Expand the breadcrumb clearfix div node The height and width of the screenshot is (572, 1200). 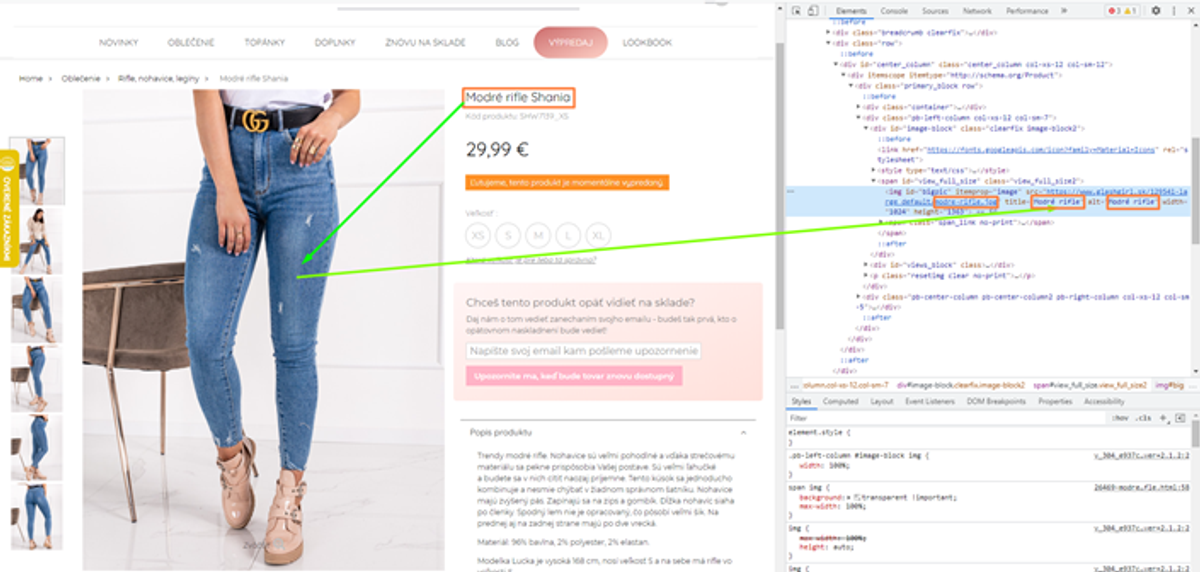pyautogui.click(x=828, y=32)
